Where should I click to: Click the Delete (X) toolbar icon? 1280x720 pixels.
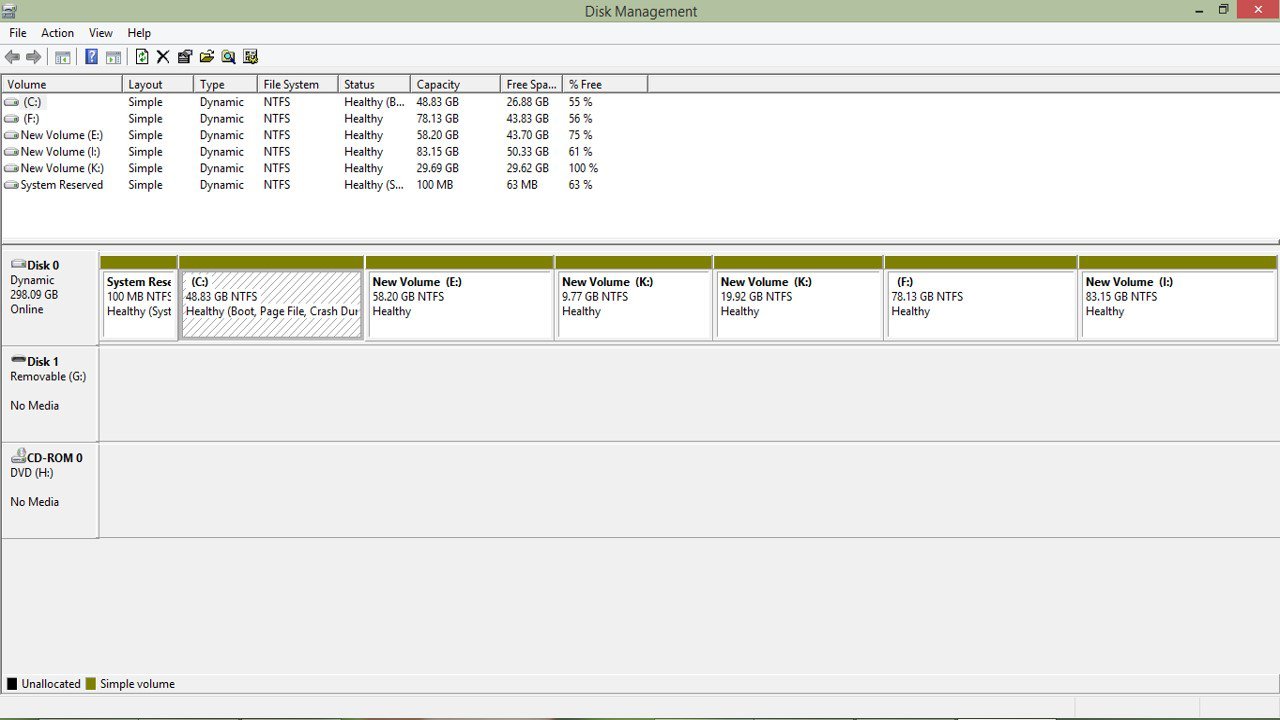[x=163, y=57]
